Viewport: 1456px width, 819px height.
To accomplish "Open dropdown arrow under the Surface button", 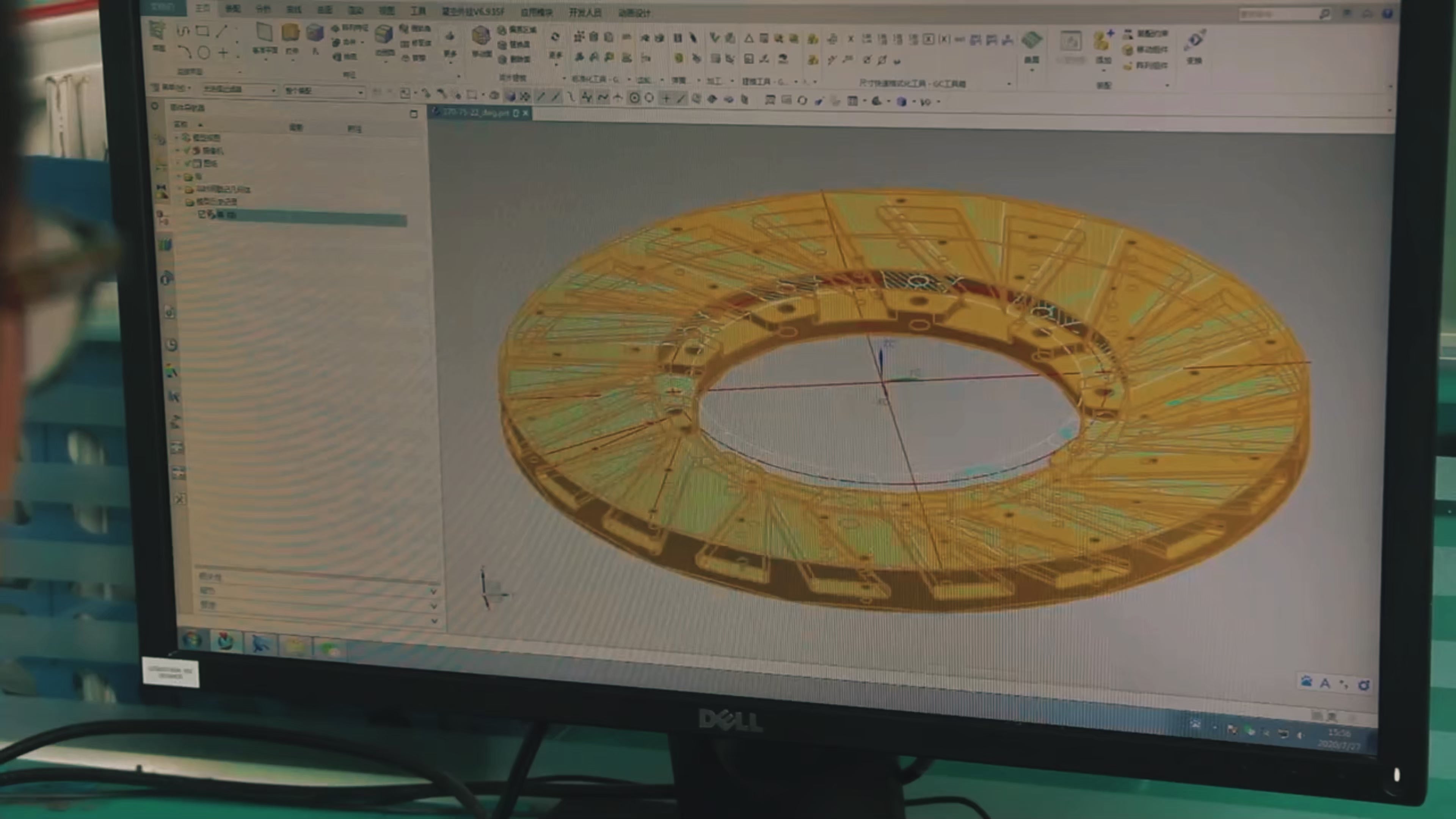I will tap(1032, 70).
